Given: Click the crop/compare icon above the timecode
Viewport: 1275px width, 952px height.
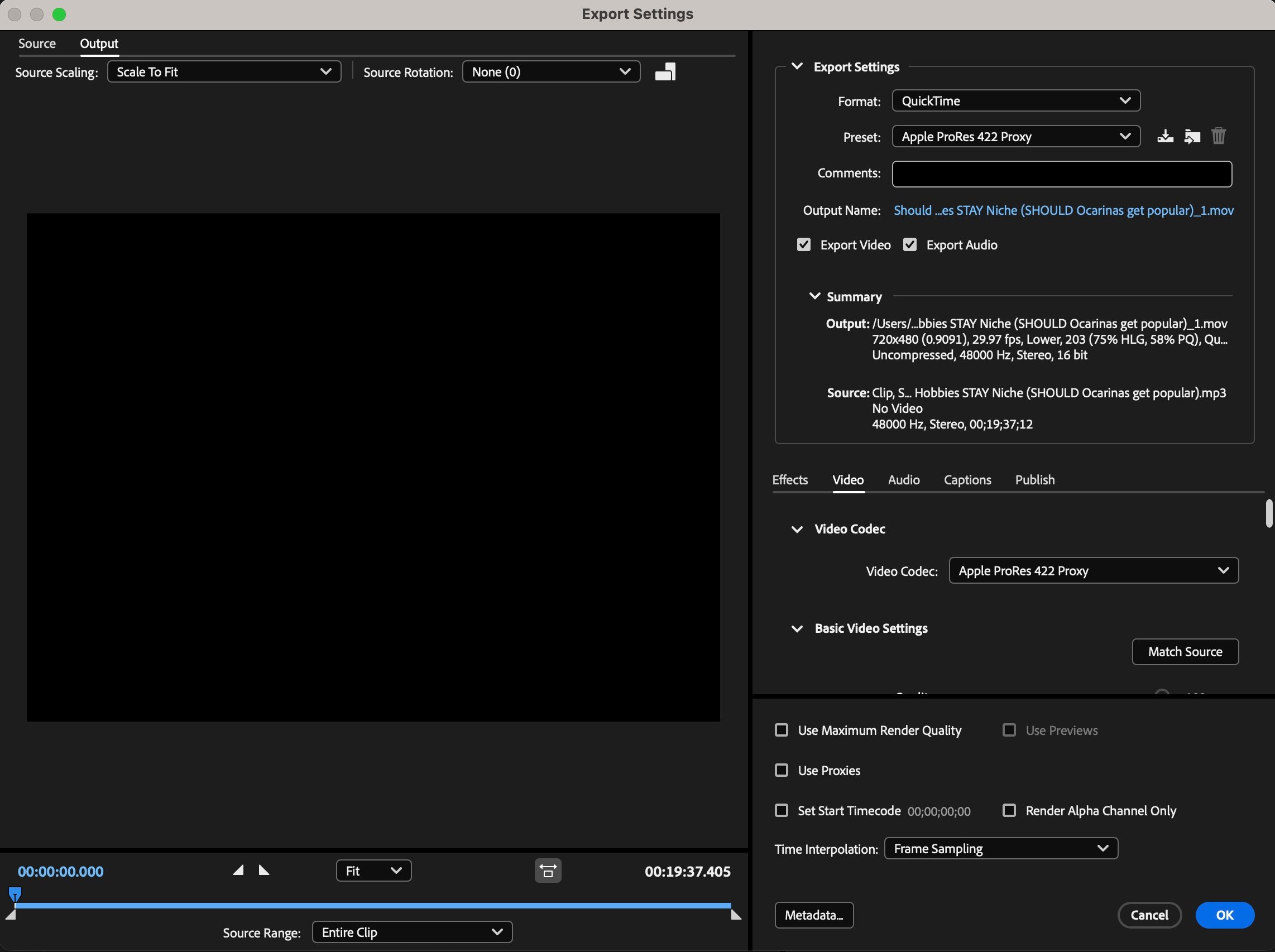Looking at the screenshot, I should [547, 871].
